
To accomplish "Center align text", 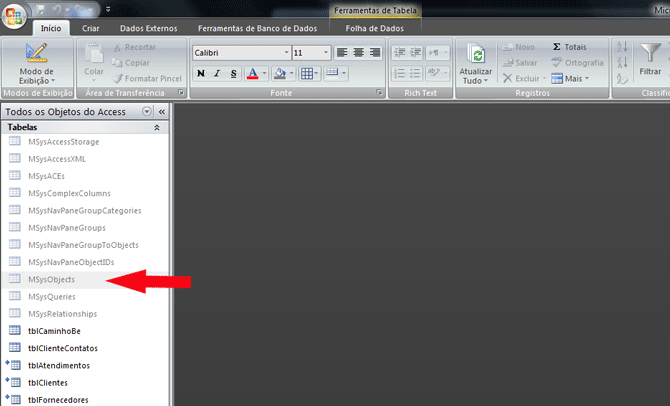I will 359,53.
